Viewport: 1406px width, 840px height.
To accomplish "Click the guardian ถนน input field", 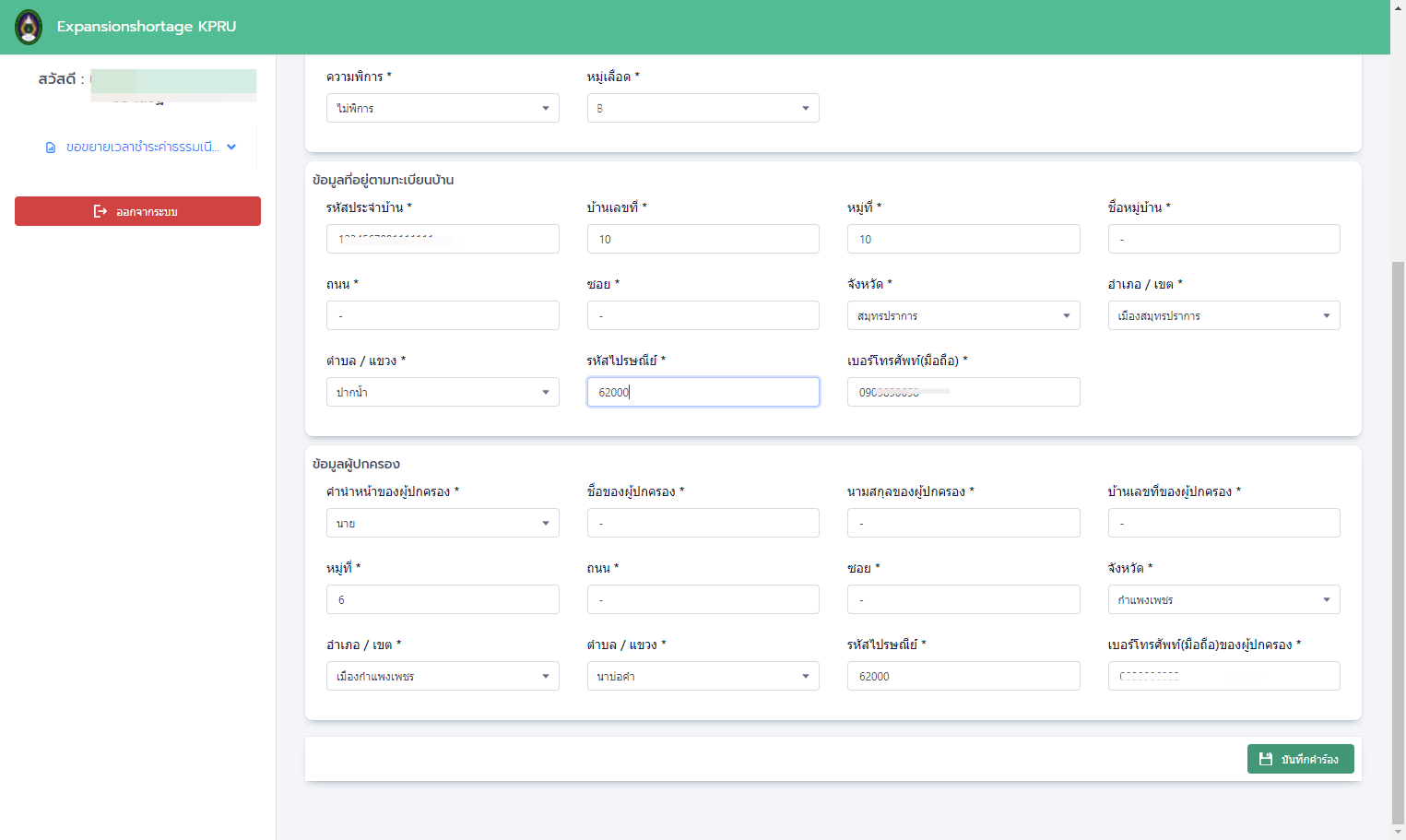I will pyautogui.click(x=703, y=599).
